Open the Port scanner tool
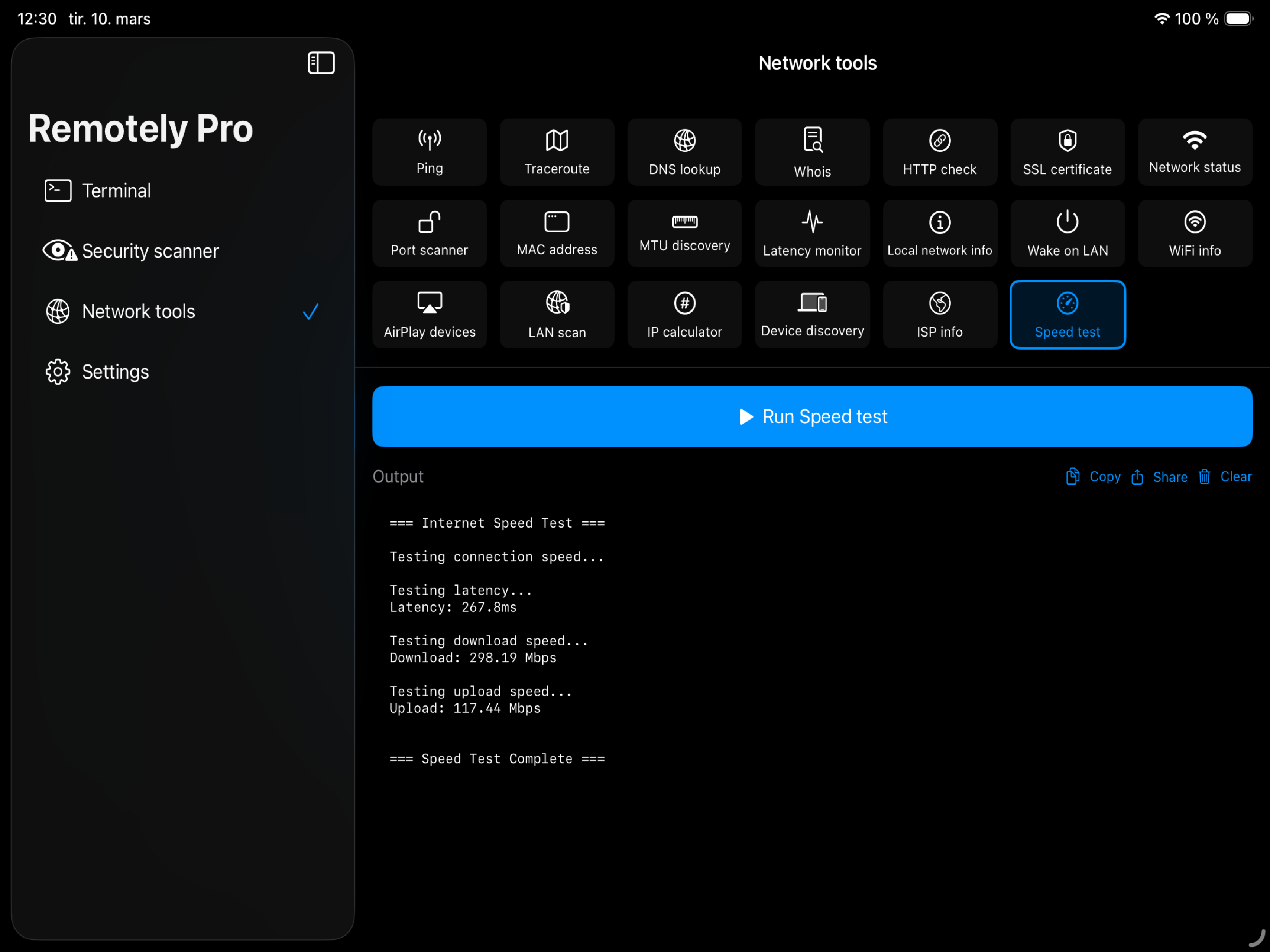The height and width of the screenshot is (952, 1270). click(430, 233)
